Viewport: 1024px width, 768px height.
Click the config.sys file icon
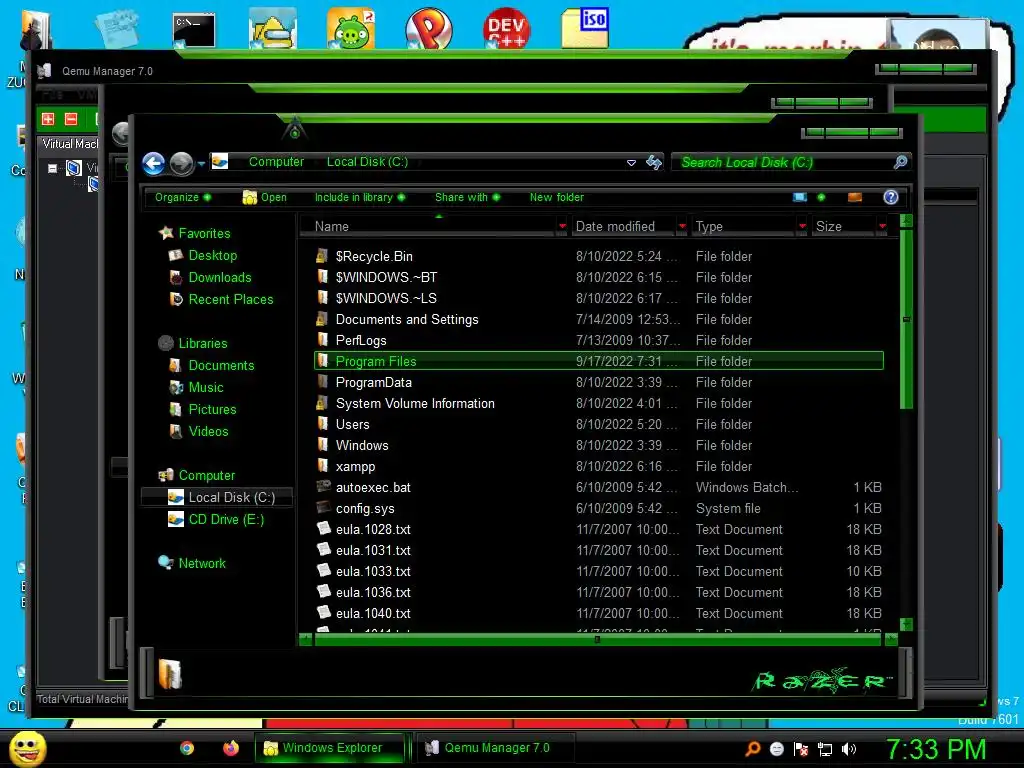pos(323,507)
